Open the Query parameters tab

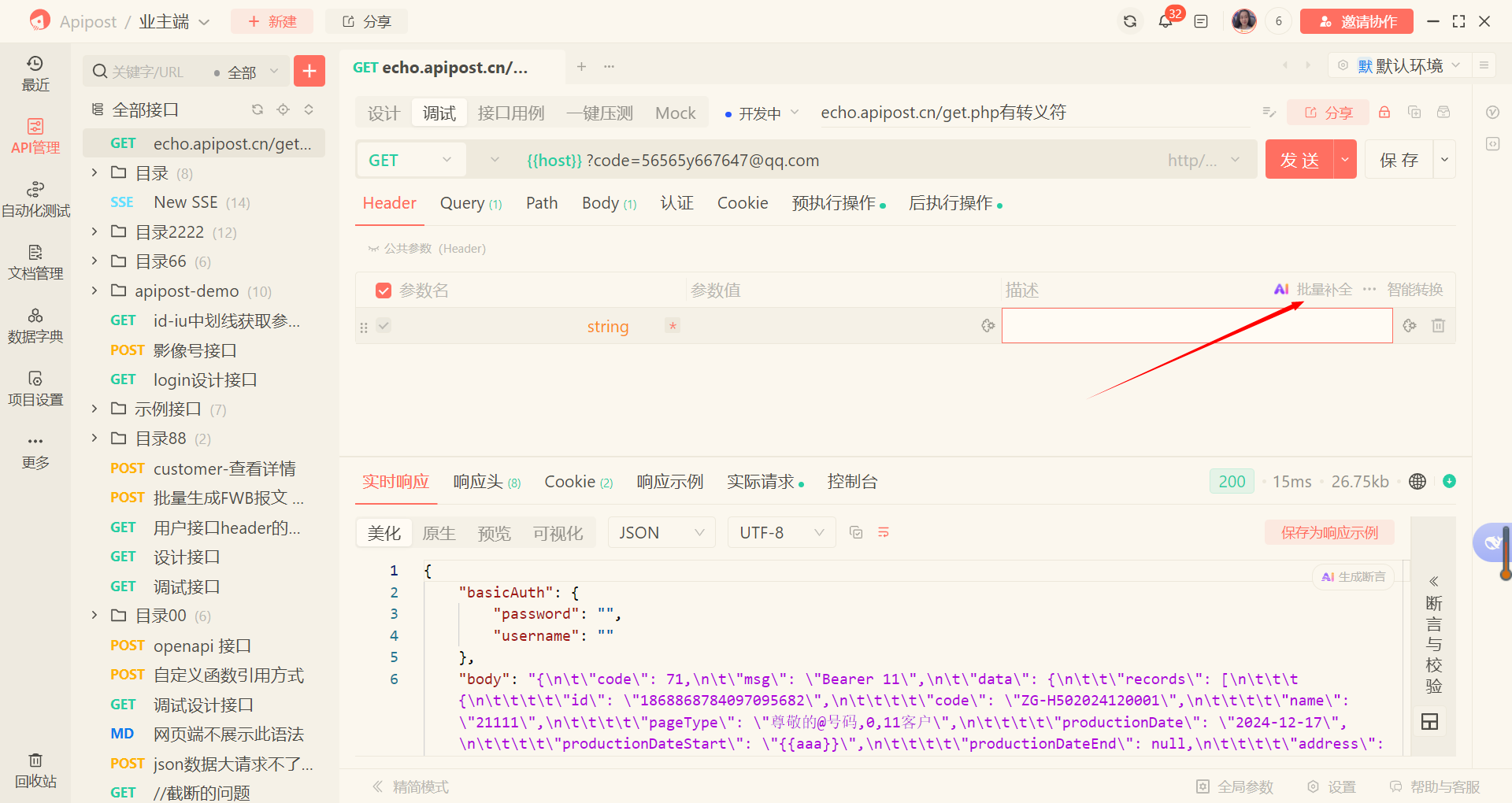[x=471, y=203]
